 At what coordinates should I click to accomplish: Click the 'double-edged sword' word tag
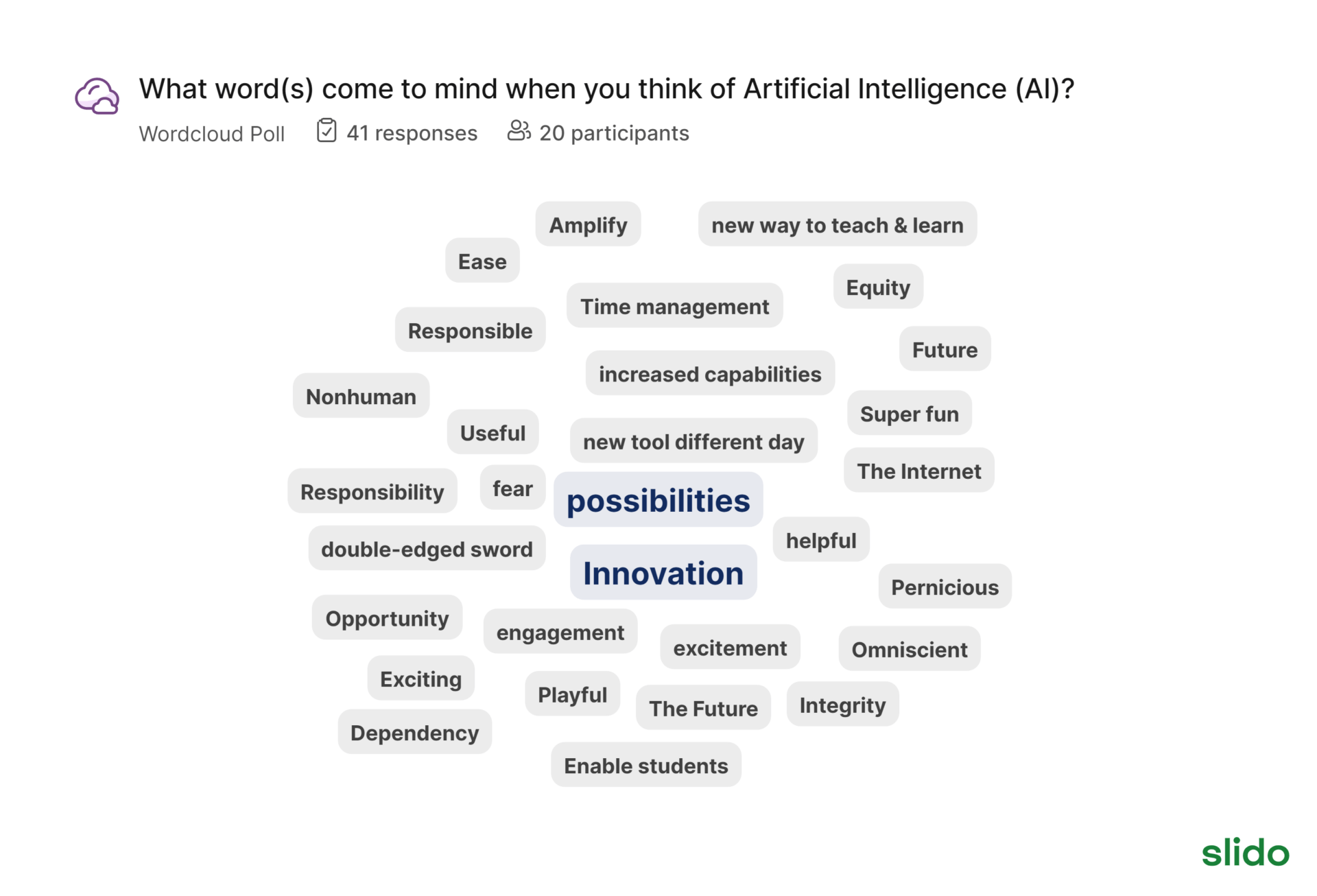coord(428,547)
